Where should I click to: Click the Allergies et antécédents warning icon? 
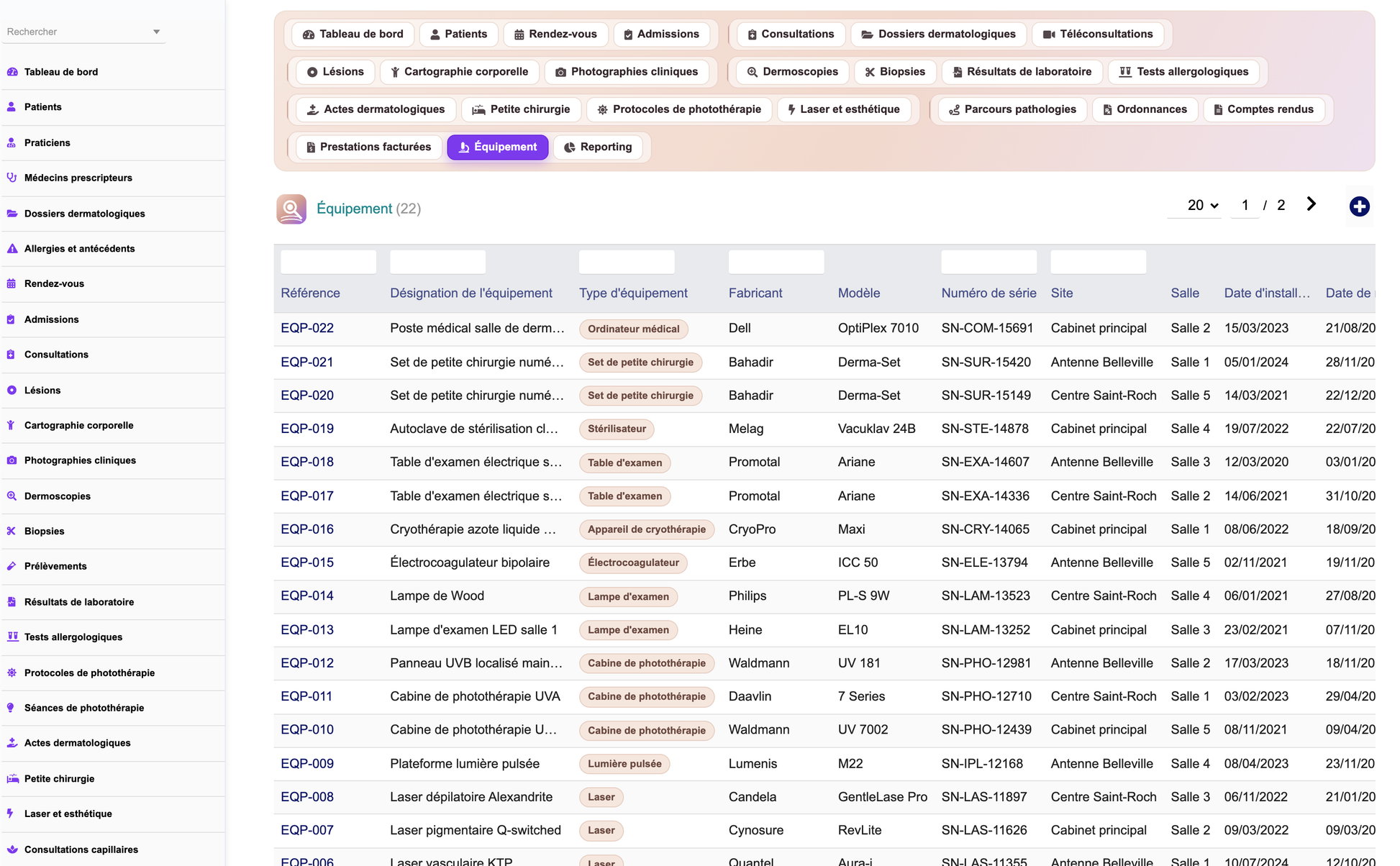[x=12, y=249]
